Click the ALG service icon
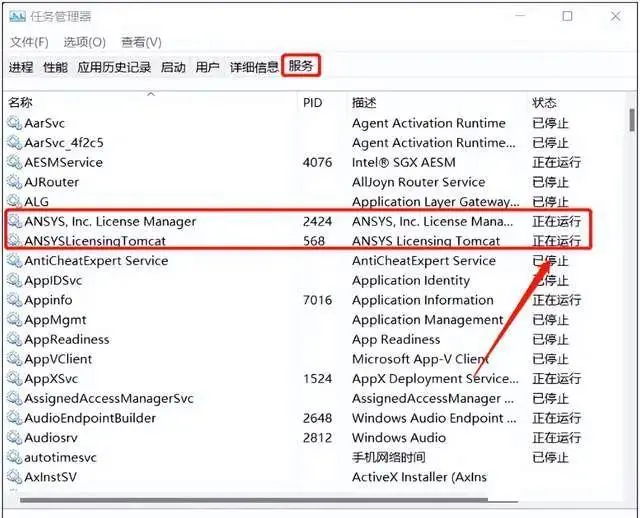The height and width of the screenshot is (518, 640). [x=14, y=201]
